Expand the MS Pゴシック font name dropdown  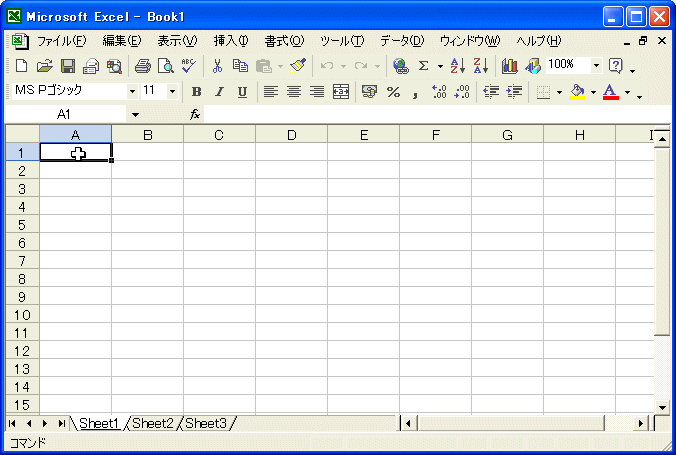coord(132,91)
